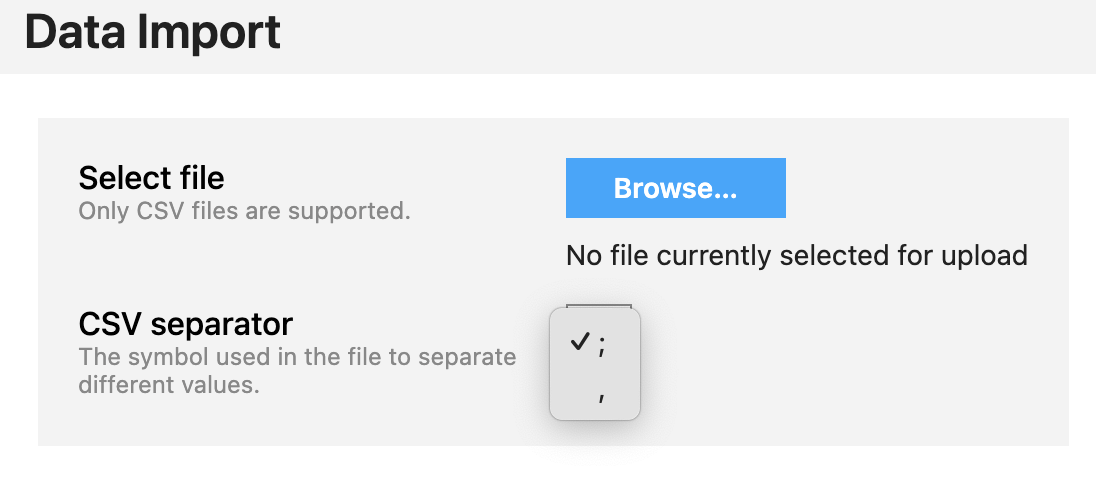1096x480 pixels.
Task: Click the word "supported." in the hint text
Action: click(363, 212)
